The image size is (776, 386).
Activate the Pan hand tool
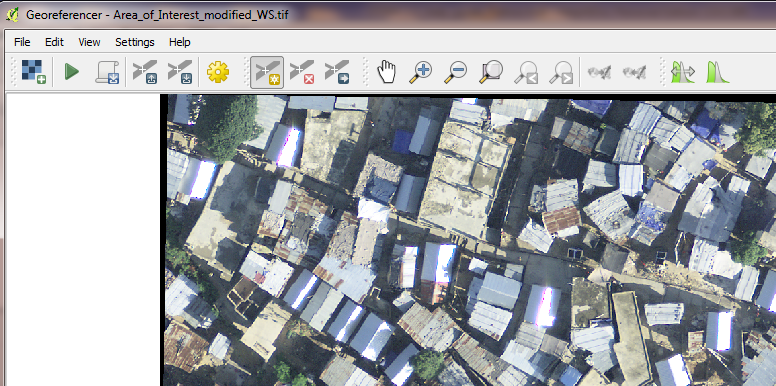pyautogui.click(x=387, y=72)
